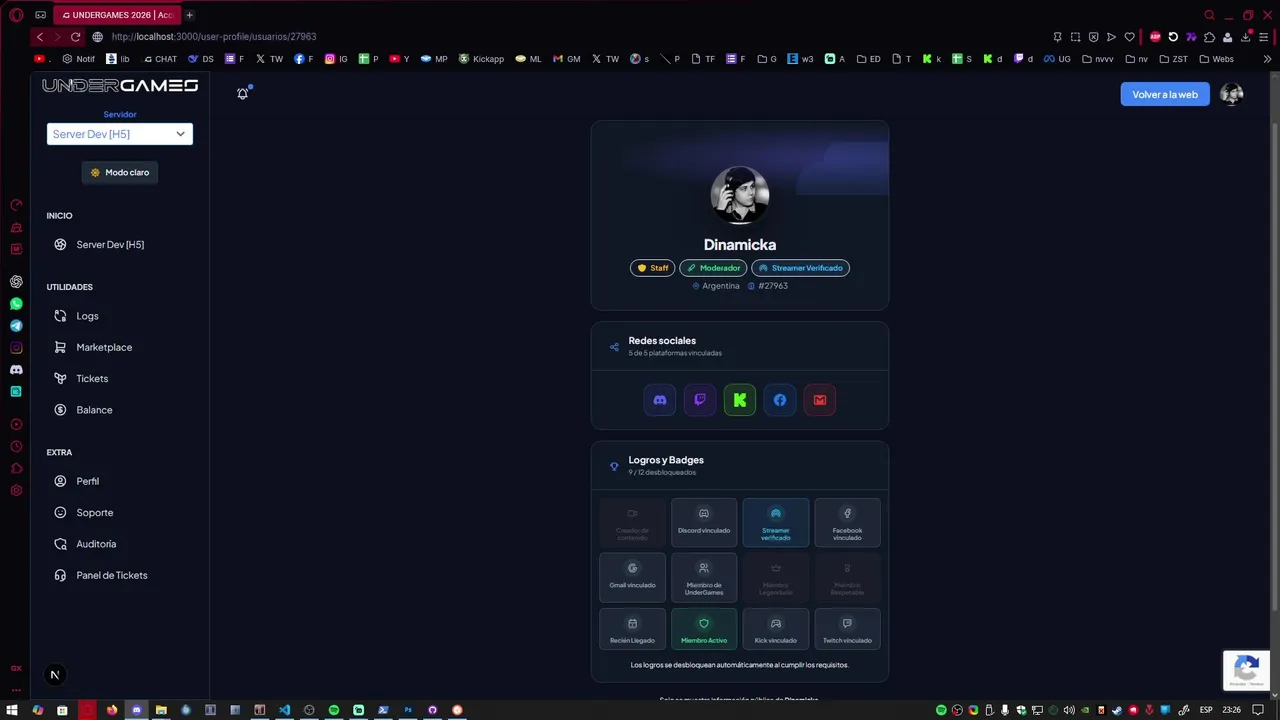This screenshot has width=1280, height=720.
Task: Switch to UNDERGAMES 2026 tab
Action: coord(116,15)
